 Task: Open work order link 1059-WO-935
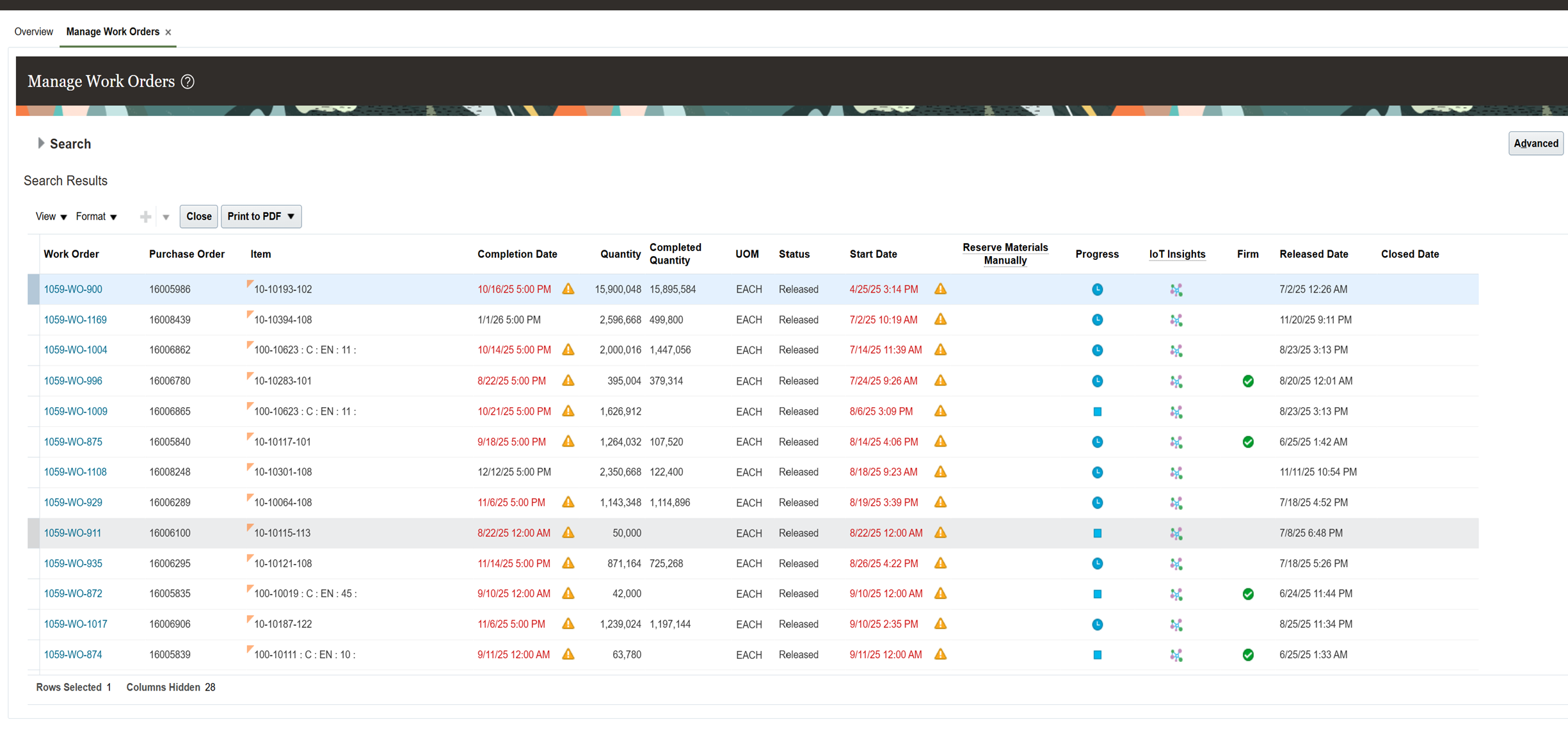[x=72, y=563]
